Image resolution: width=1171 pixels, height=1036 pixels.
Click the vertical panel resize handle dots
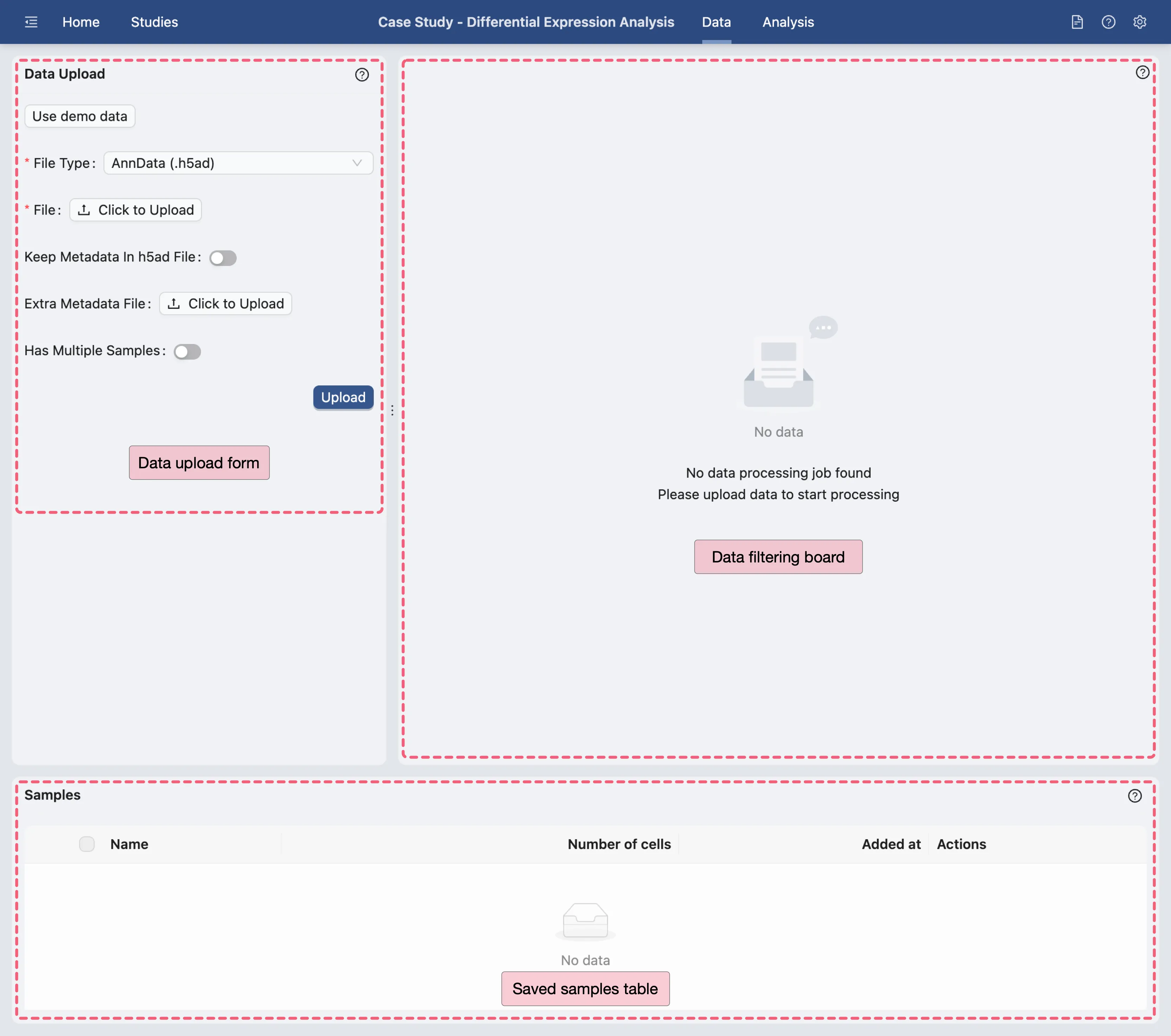pos(392,410)
